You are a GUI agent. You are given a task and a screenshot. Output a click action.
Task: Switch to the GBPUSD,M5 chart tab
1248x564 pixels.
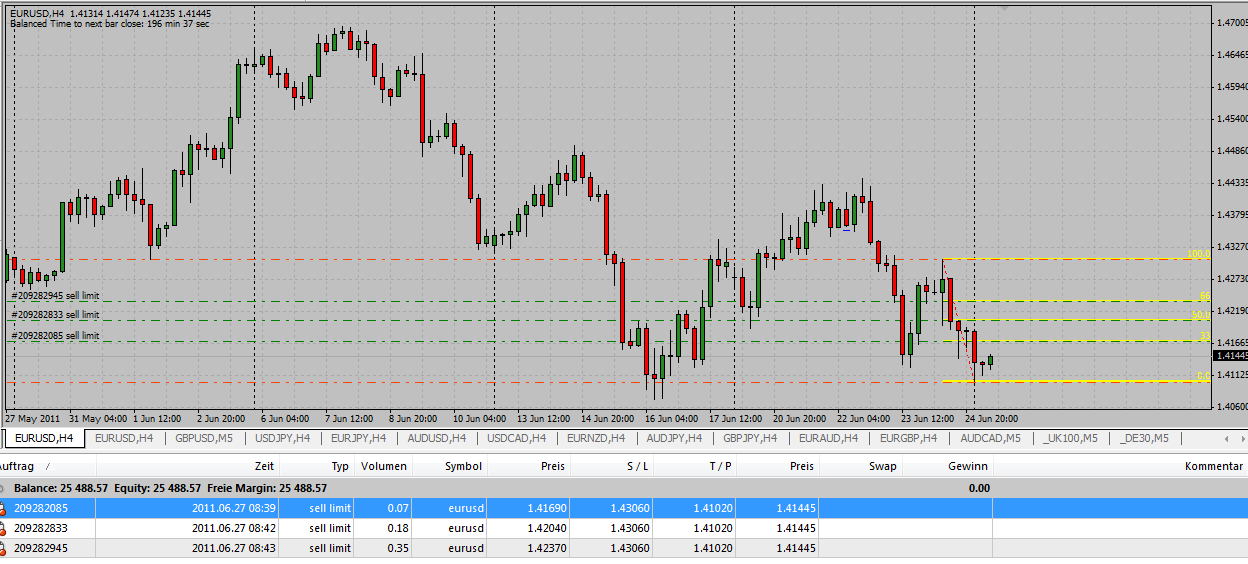(203, 438)
